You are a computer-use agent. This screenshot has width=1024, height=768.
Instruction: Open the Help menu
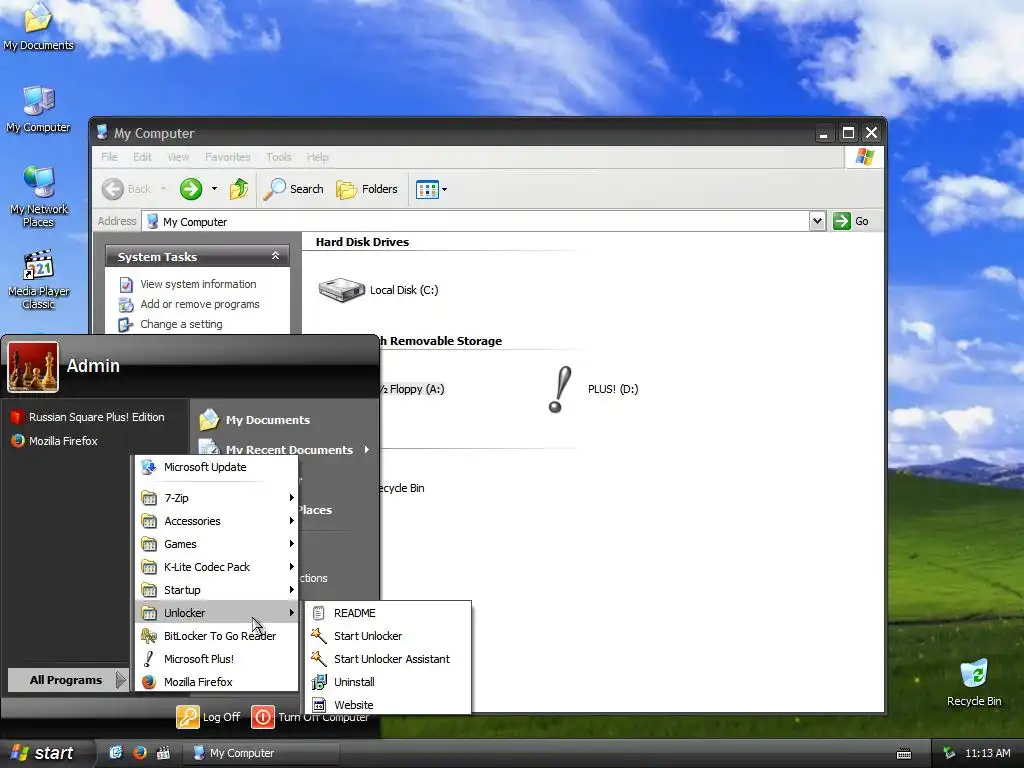[317, 157]
